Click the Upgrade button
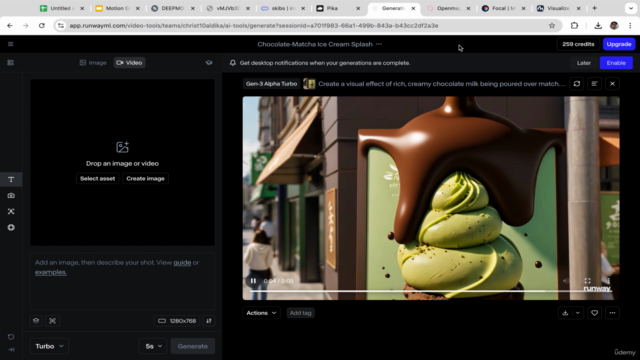This screenshot has width=640, height=360. pos(619,44)
